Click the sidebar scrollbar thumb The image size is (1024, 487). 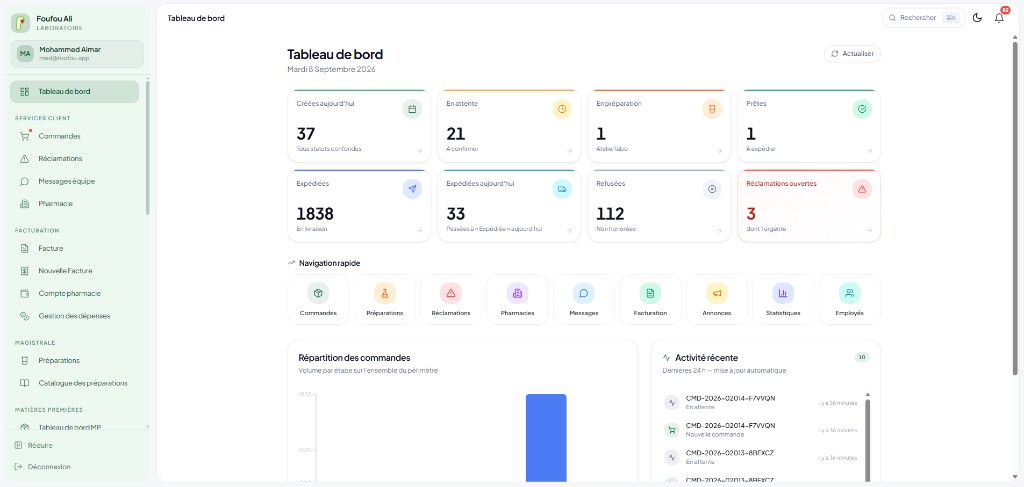click(x=148, y=148)
